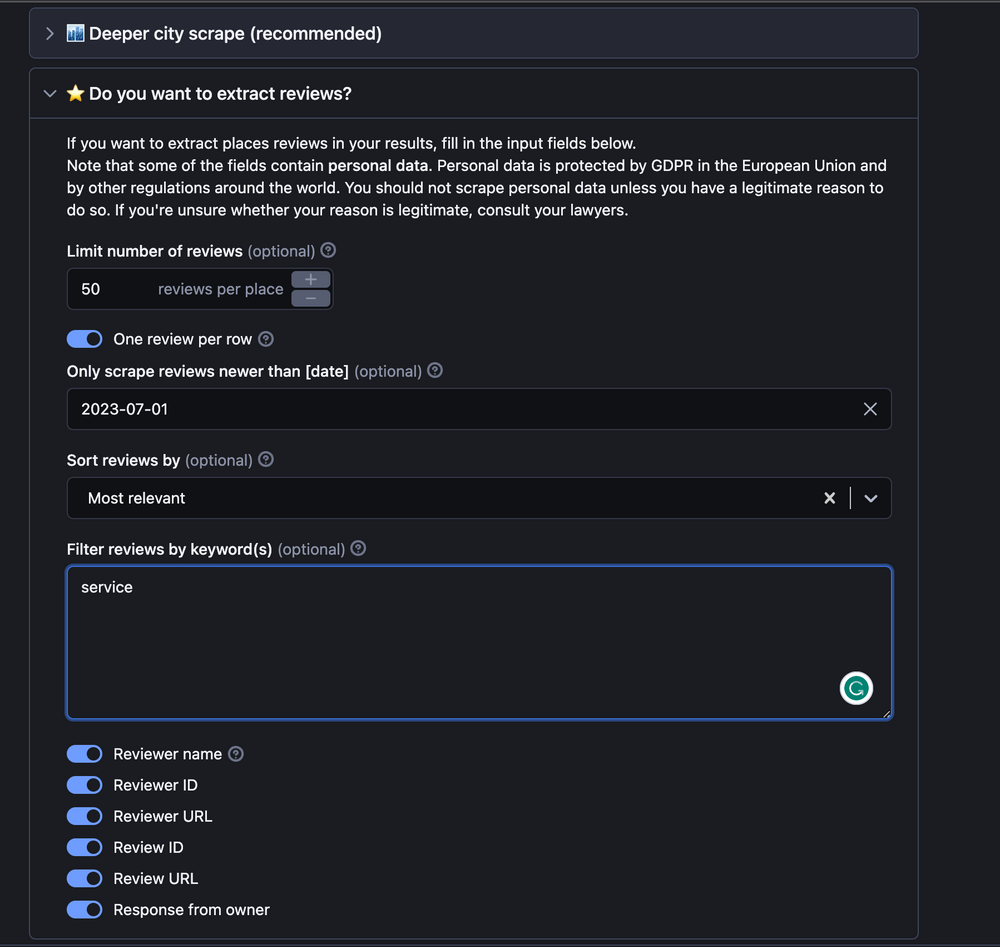
Task: Click the Grammarly icon in the textarea
Action: pos(856,688)
